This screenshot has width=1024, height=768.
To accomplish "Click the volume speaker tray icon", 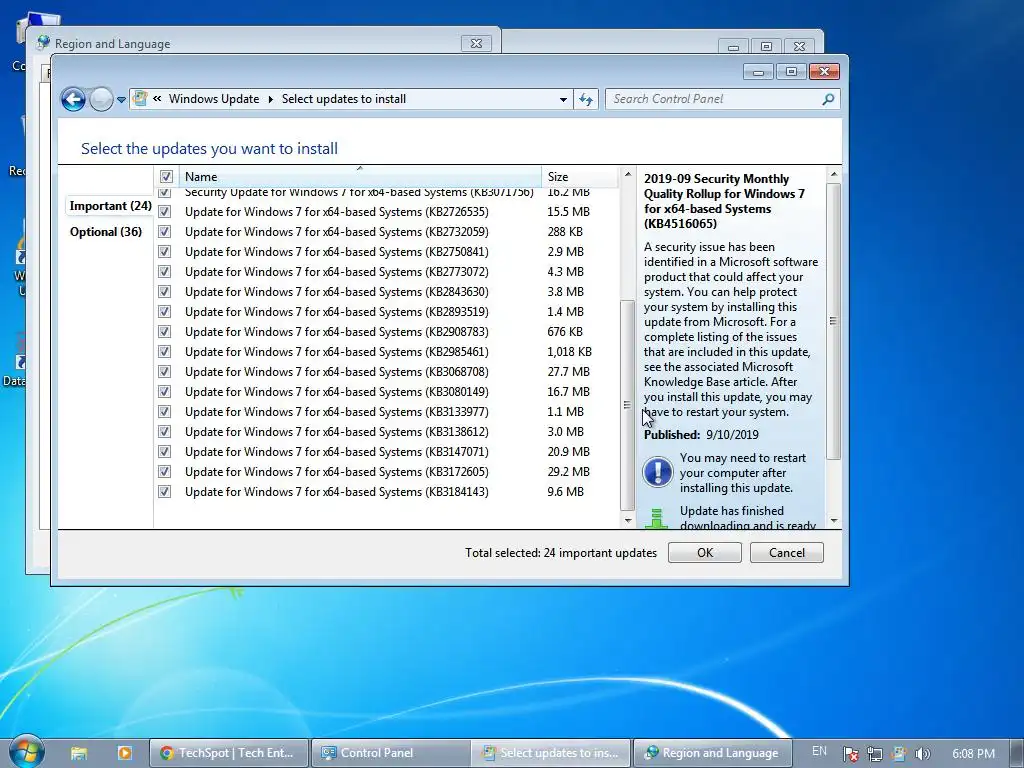I will point(922,754).
